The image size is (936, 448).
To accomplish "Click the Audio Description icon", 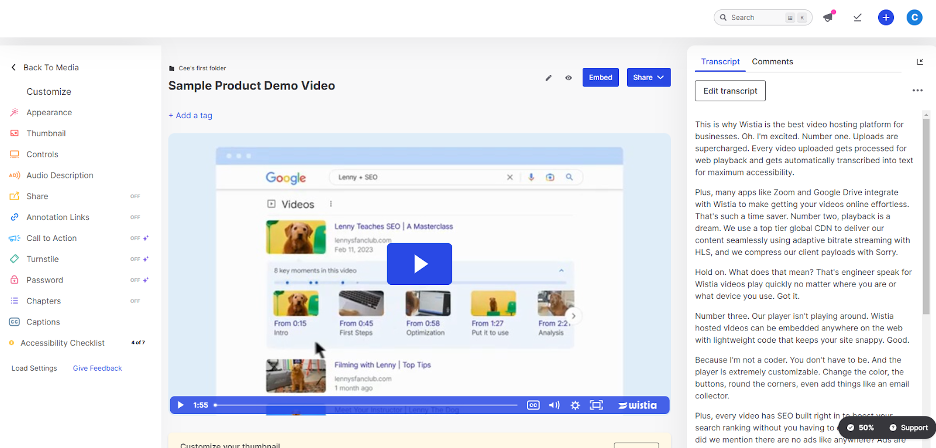I will pyautogui.click(x=14, y=175).
